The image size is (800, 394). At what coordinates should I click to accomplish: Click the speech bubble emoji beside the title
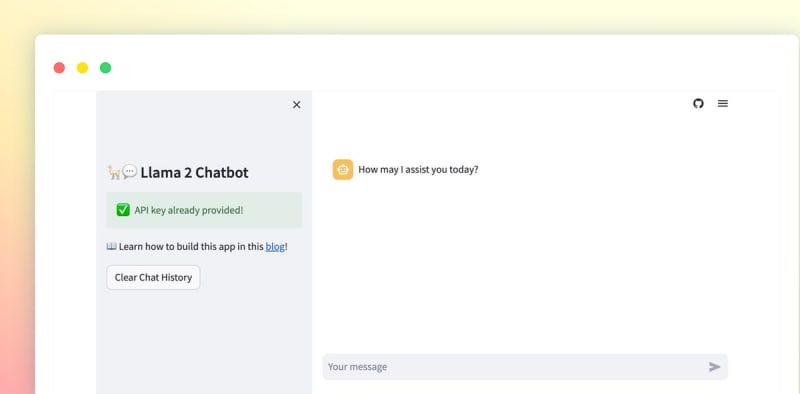point(130,171)
